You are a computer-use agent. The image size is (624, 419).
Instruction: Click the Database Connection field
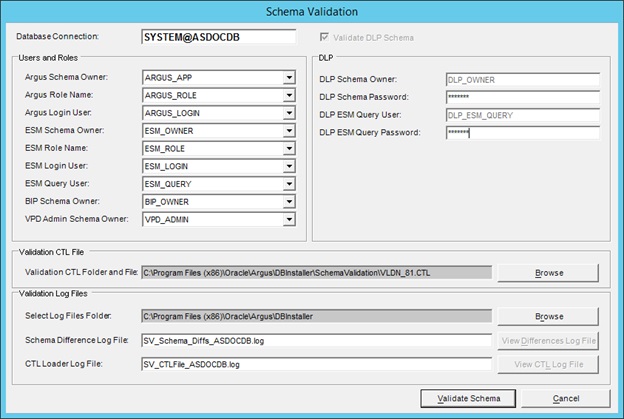point(218,37)
